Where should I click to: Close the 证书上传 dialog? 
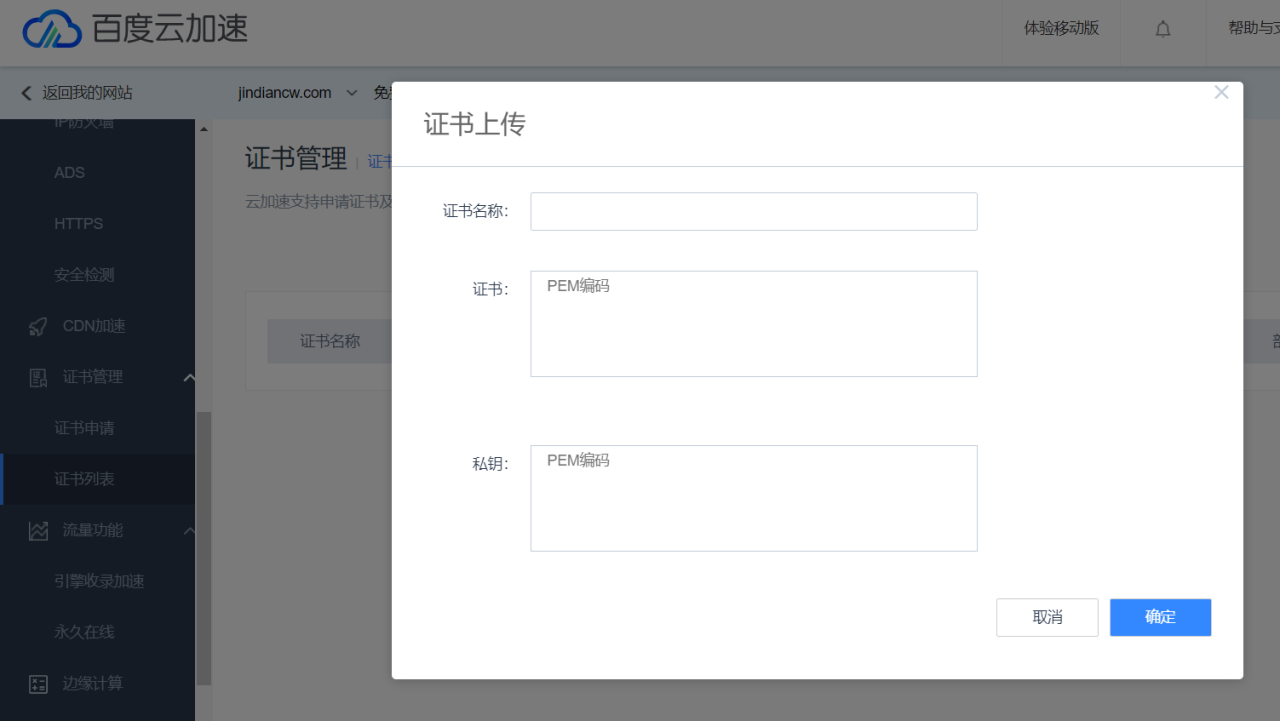click(x=1221, y=91)
